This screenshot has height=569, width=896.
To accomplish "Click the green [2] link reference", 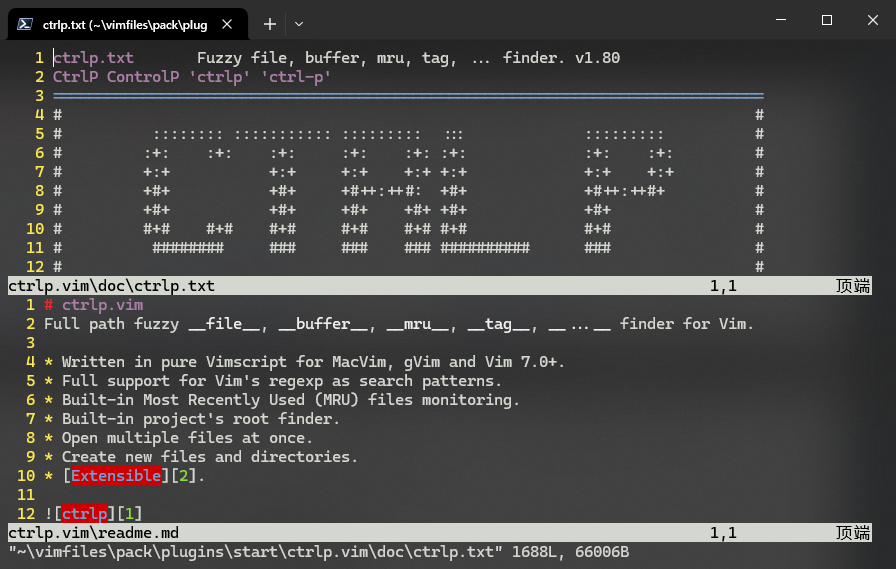I will (184, 475).
